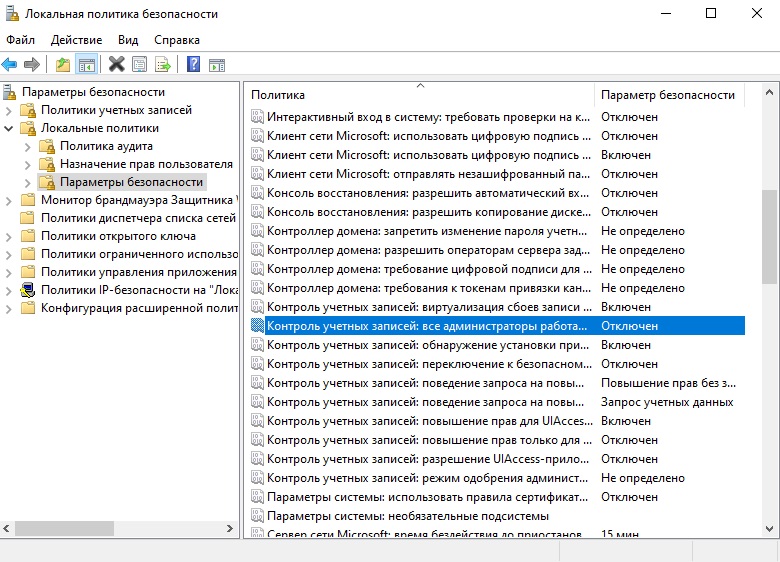Click the policy list vertical scrollbar thumb
Viewport: 780px width, 562px height.
(x=769, y=237)
